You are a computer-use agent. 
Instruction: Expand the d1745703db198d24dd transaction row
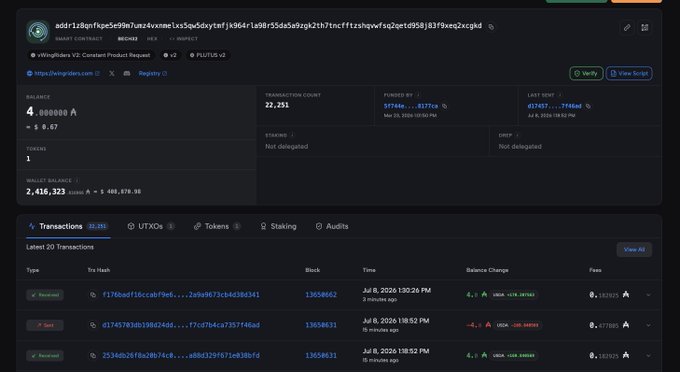648,325
